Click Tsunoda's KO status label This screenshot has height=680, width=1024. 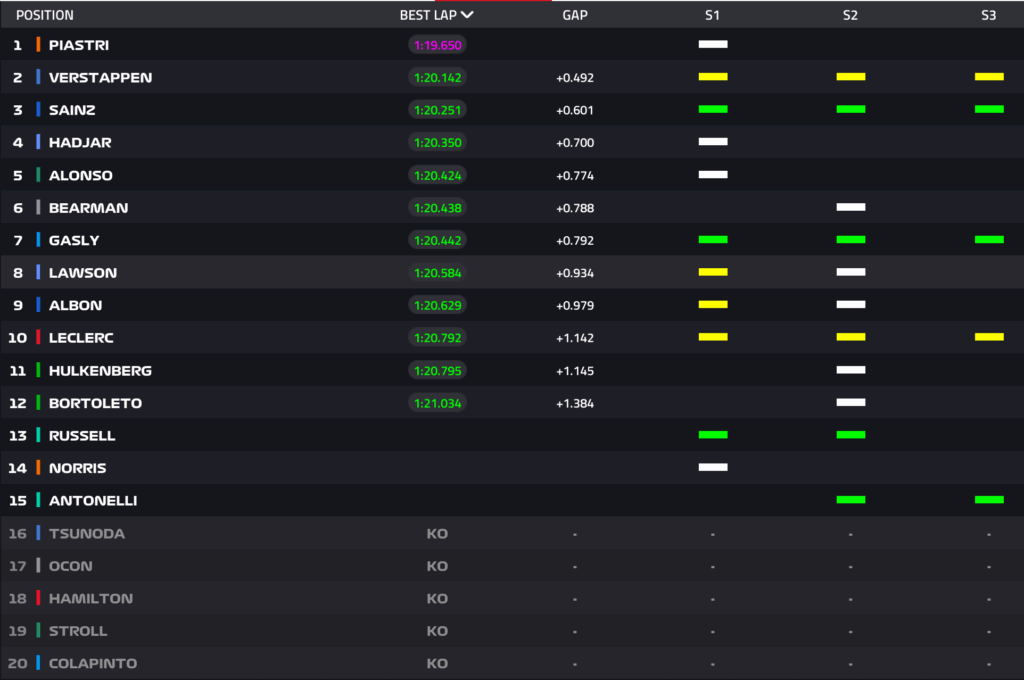click(437, 533)
